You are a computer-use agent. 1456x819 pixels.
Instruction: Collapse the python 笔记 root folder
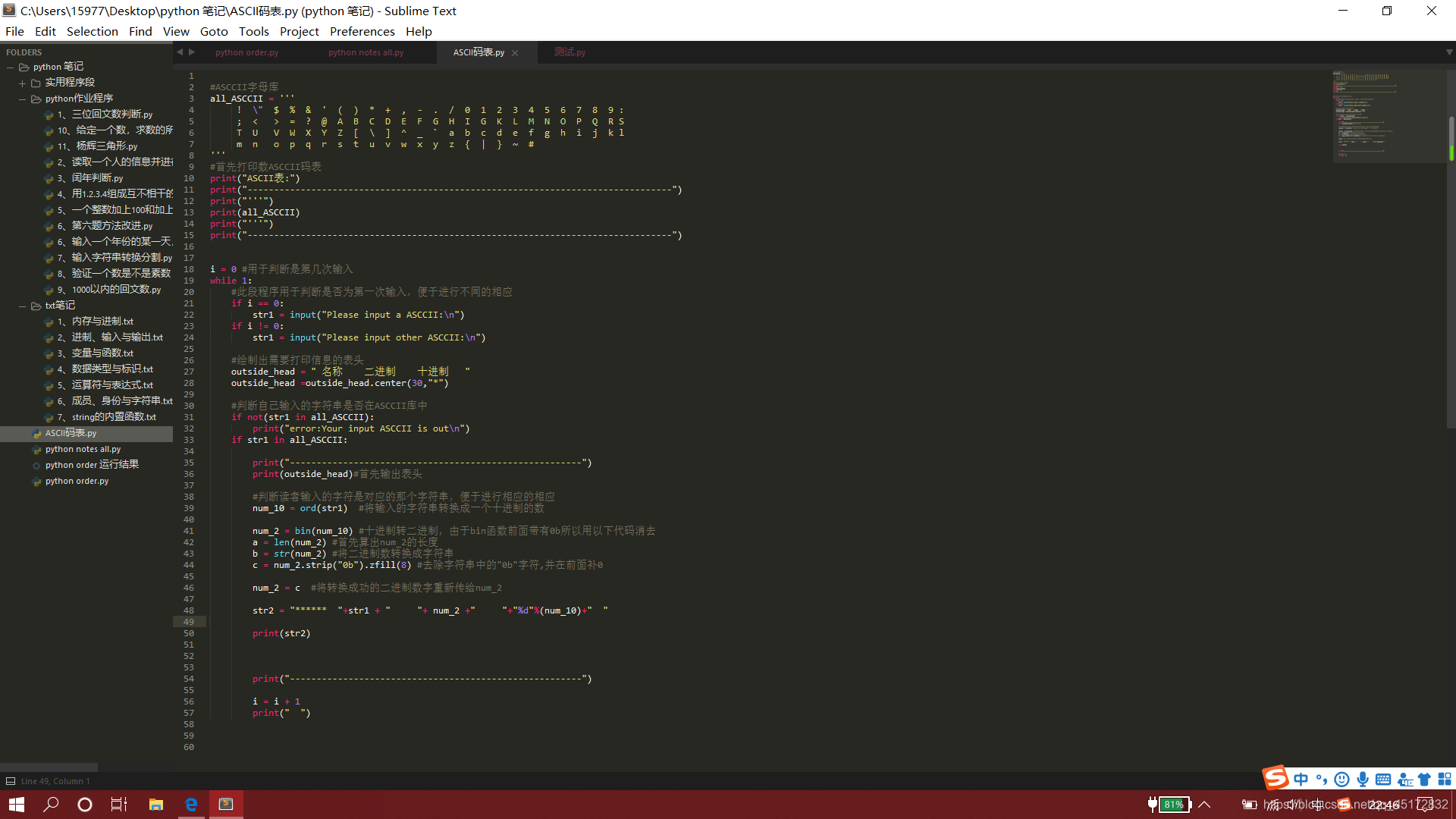(x=11, y=67)
